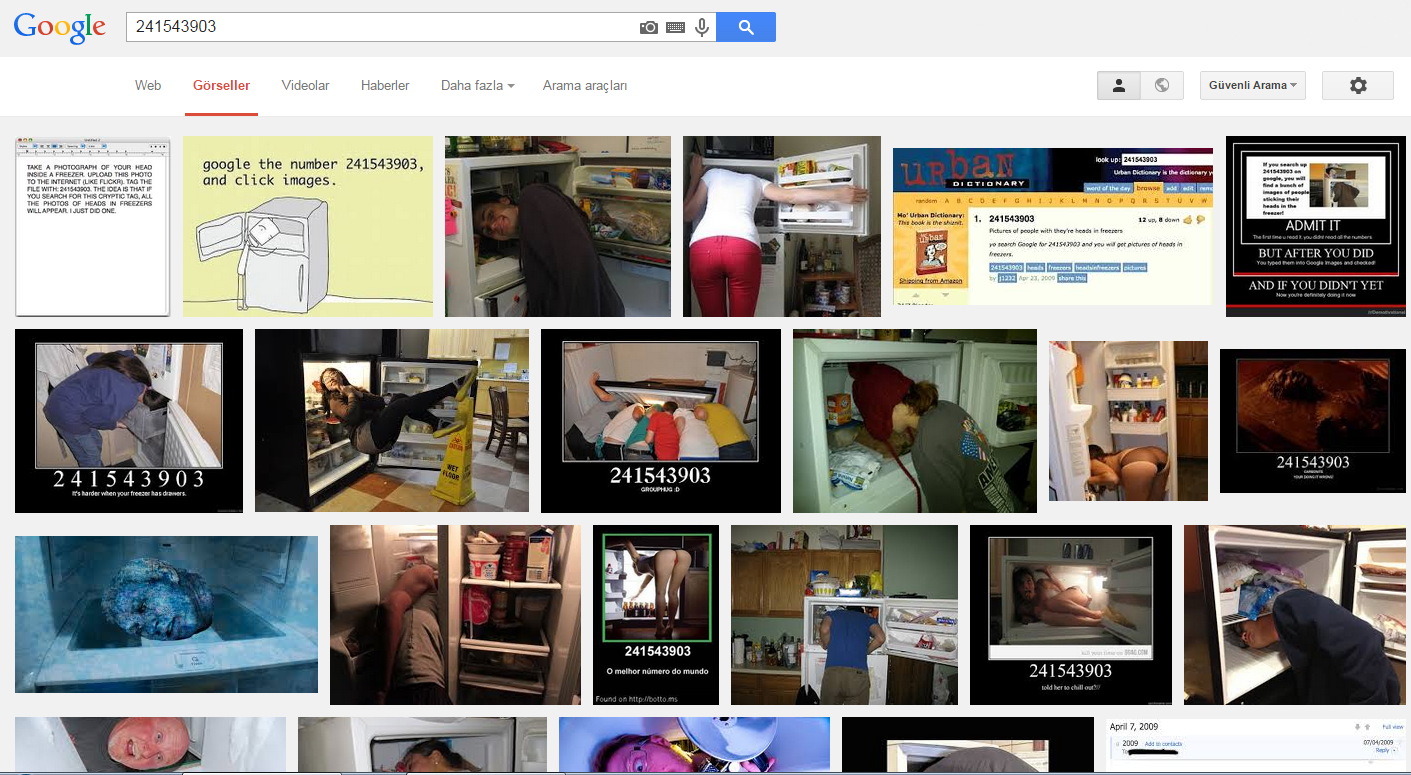Switch to global results globe icon
This screenshot has height=775, width=1411.
1161,86
